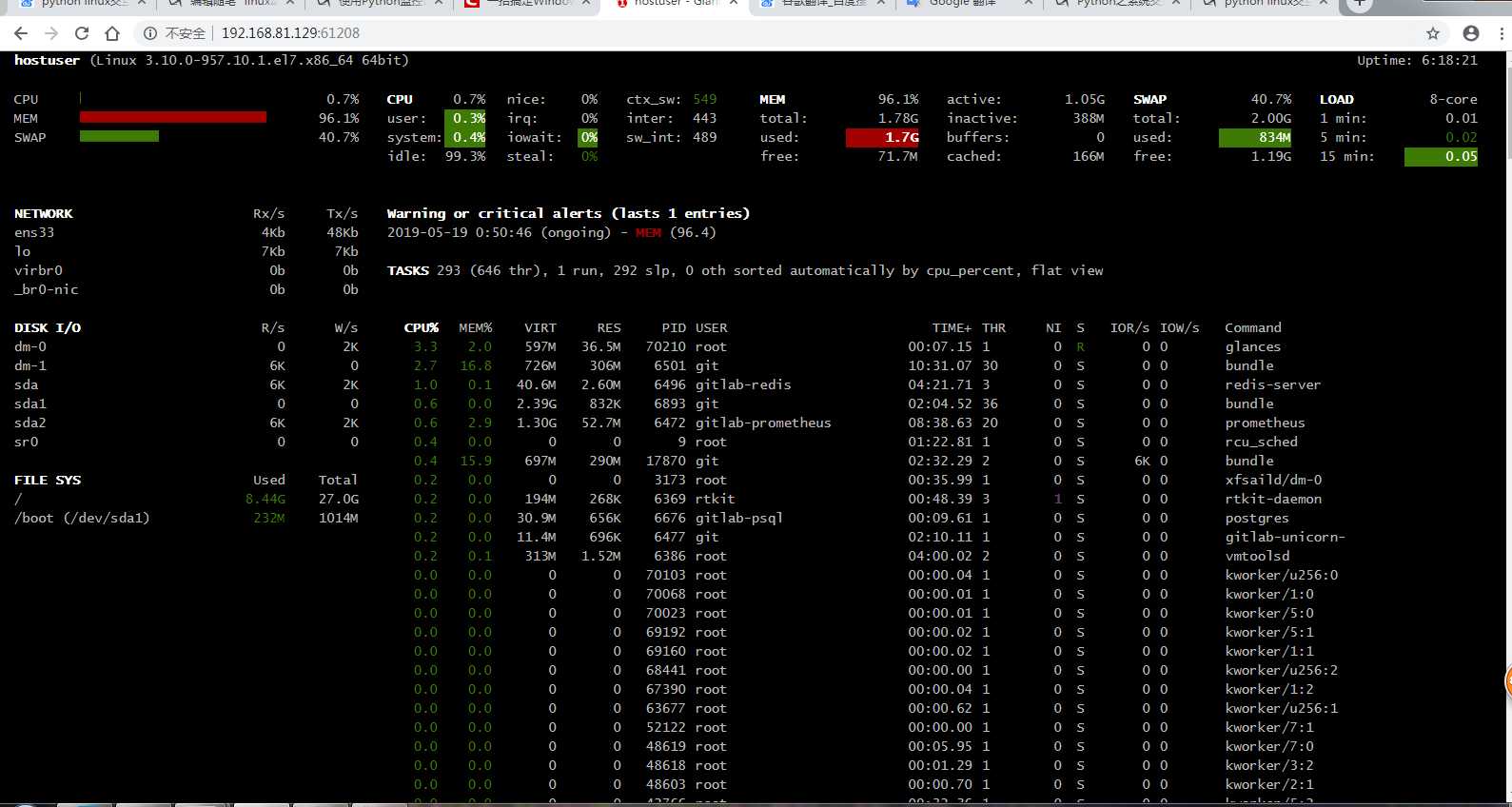Click the TASKS 293 summary line

tap(745, 270)
